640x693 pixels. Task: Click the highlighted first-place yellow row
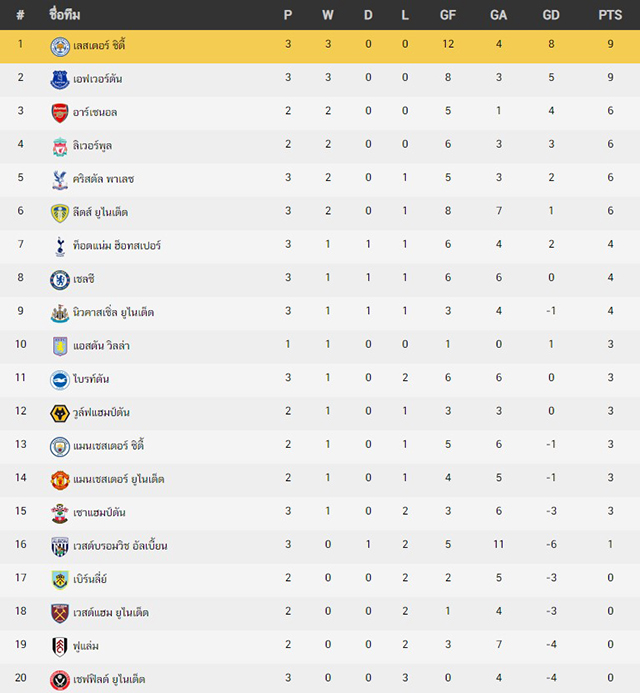pos(320,46)
